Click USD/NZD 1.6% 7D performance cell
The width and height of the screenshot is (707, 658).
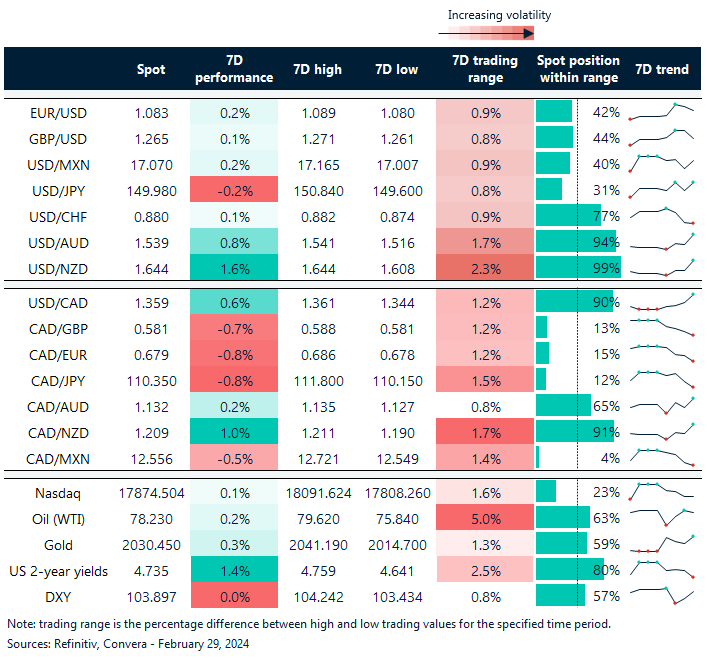point(233,267)
